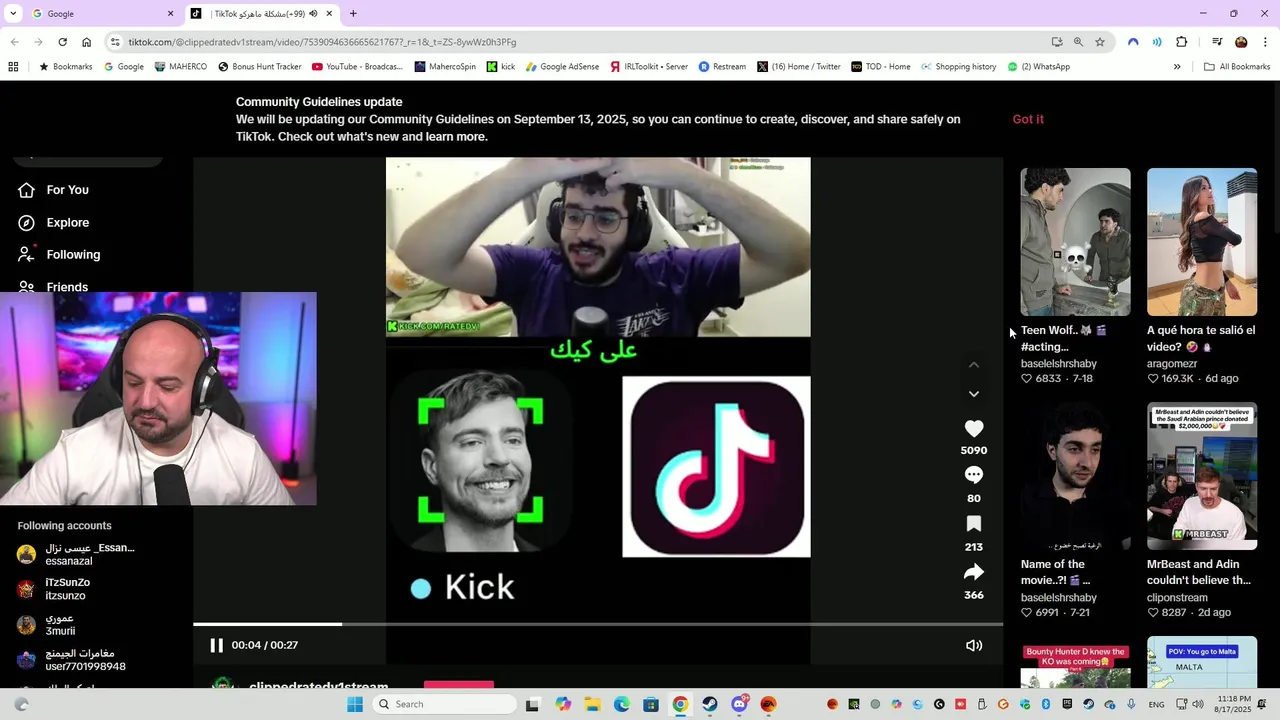Screen dimensions: 1280x720
Task: Open the All Bookmarks folder
Action: point(1237,67)
